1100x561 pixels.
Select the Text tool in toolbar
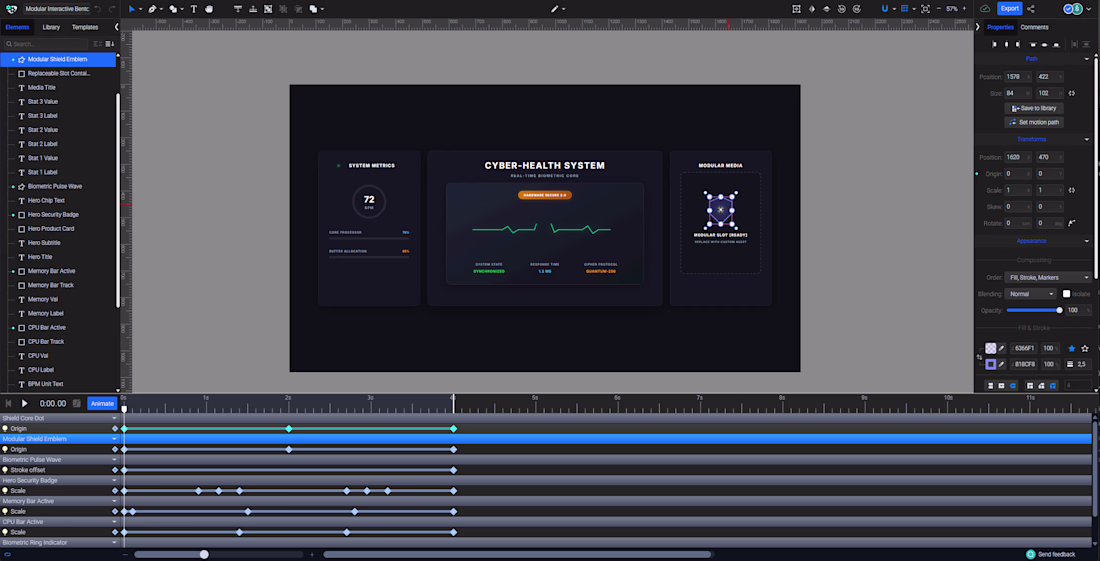194,9
